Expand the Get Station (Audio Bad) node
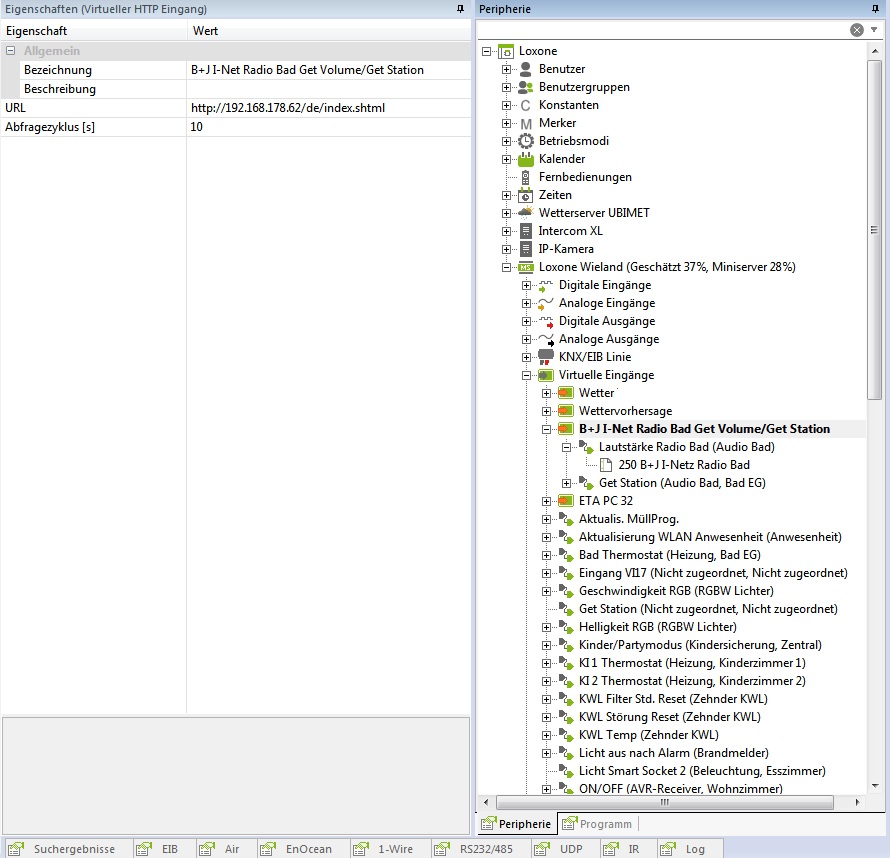Image resolution: width=890 pixels, height=858 pixels. point(567,484)
